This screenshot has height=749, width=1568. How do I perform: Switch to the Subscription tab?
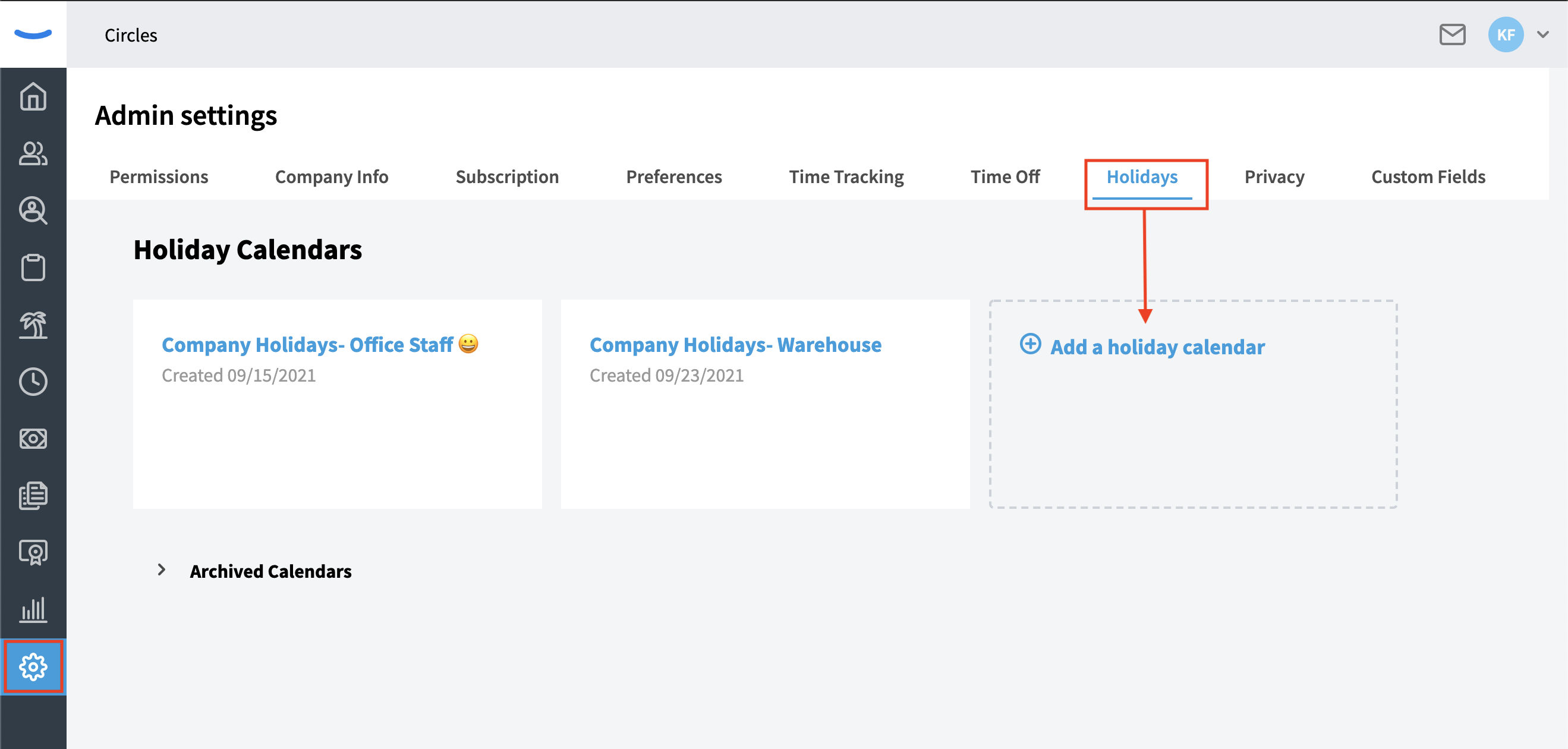point(507,177)
